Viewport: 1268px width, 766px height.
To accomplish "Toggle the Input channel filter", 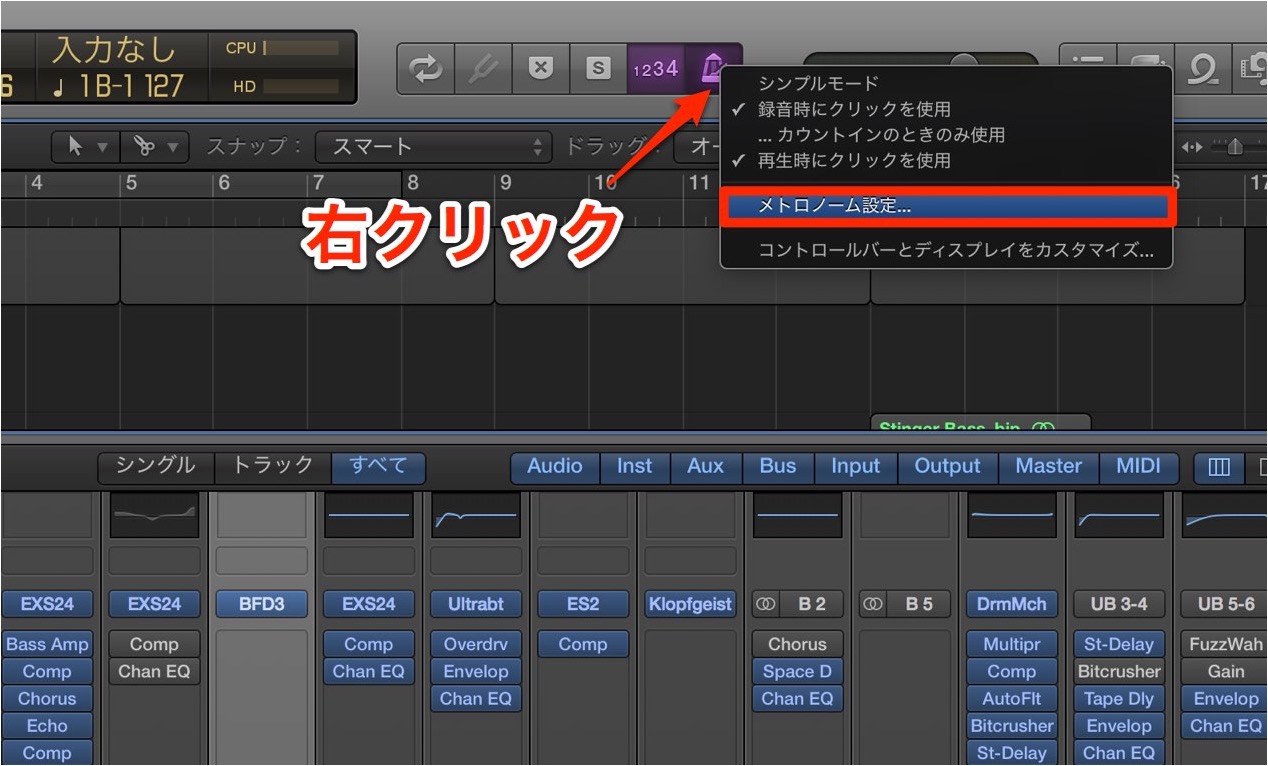I will point(856,466).
